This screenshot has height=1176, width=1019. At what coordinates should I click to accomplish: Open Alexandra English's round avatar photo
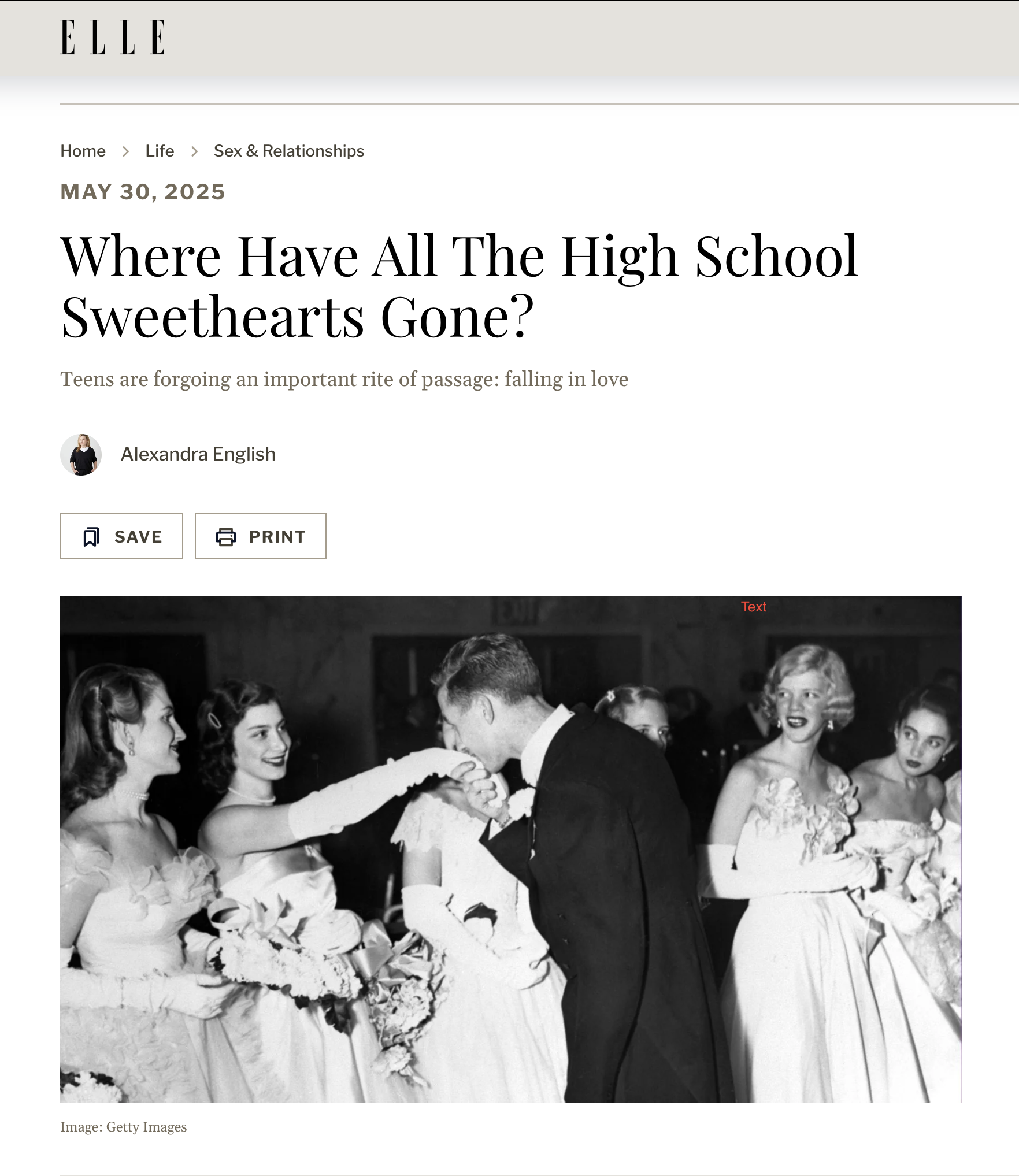click(x=81, y=455)
